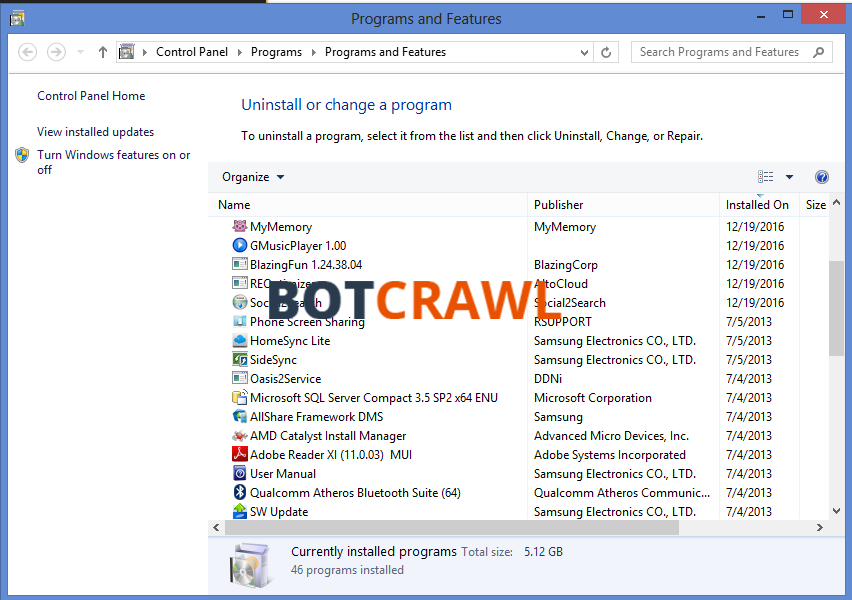Select the SideSync application icon
The width and height of the screenshot is (852, 600).
coord(239,359)
